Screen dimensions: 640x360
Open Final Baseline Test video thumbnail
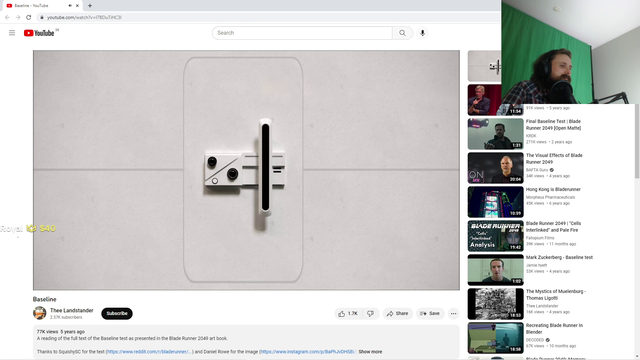pyautogui.click(x=496, y=134)
